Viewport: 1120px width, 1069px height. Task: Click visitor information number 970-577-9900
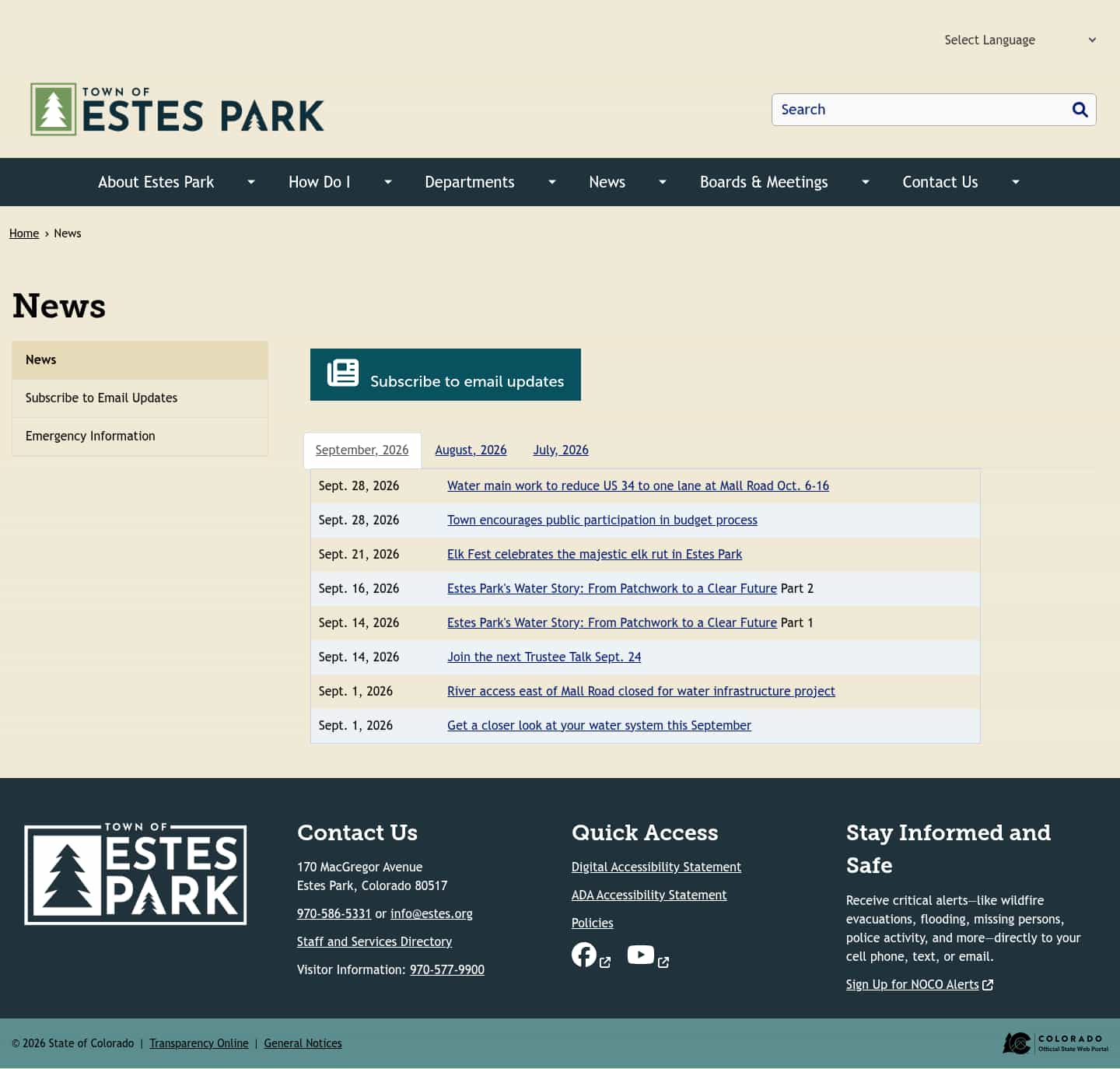click(447, 969)
